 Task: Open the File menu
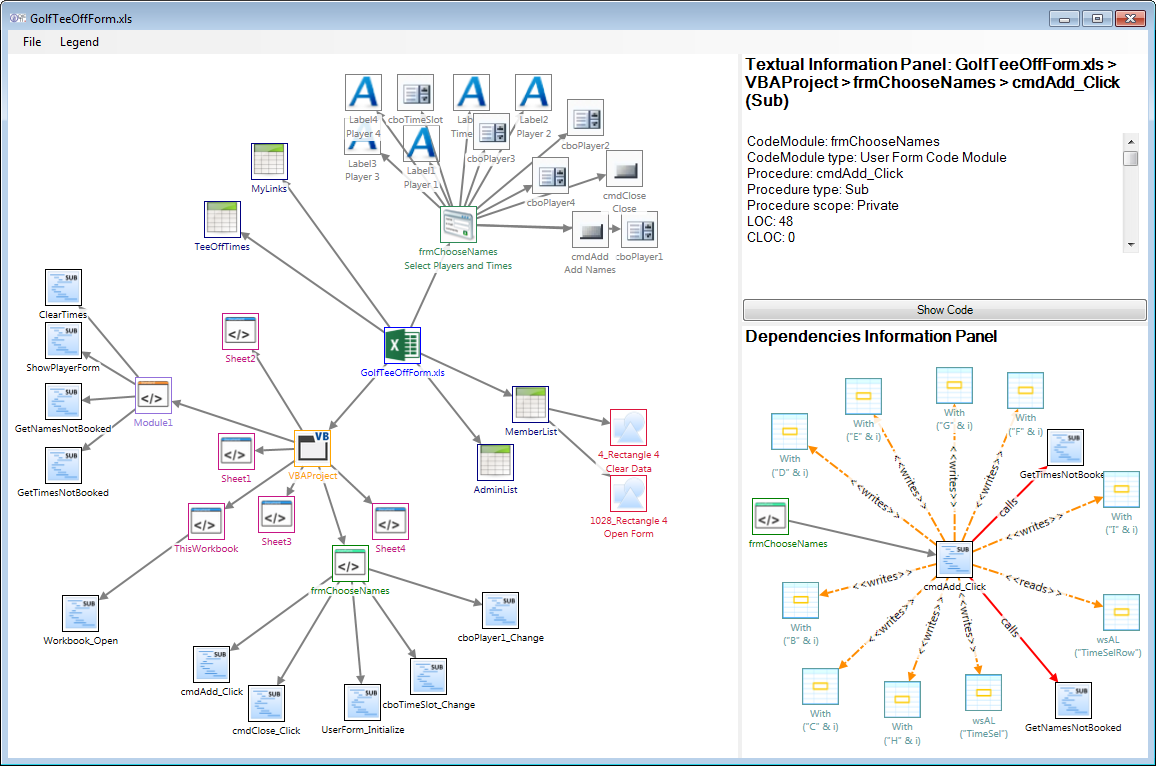pyautogui.click(x=32, y=42)
